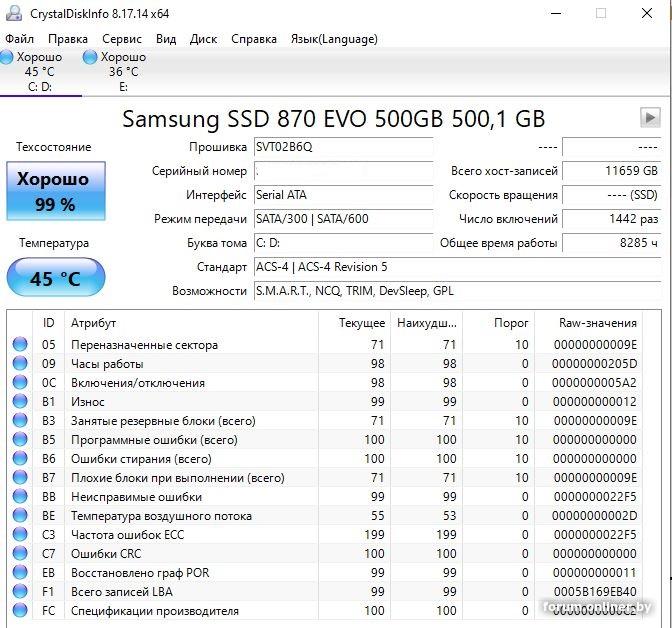Click status orb of attribute F1 LBA writes
Screen dimensions: 672x628
click(x=20, y=591)
